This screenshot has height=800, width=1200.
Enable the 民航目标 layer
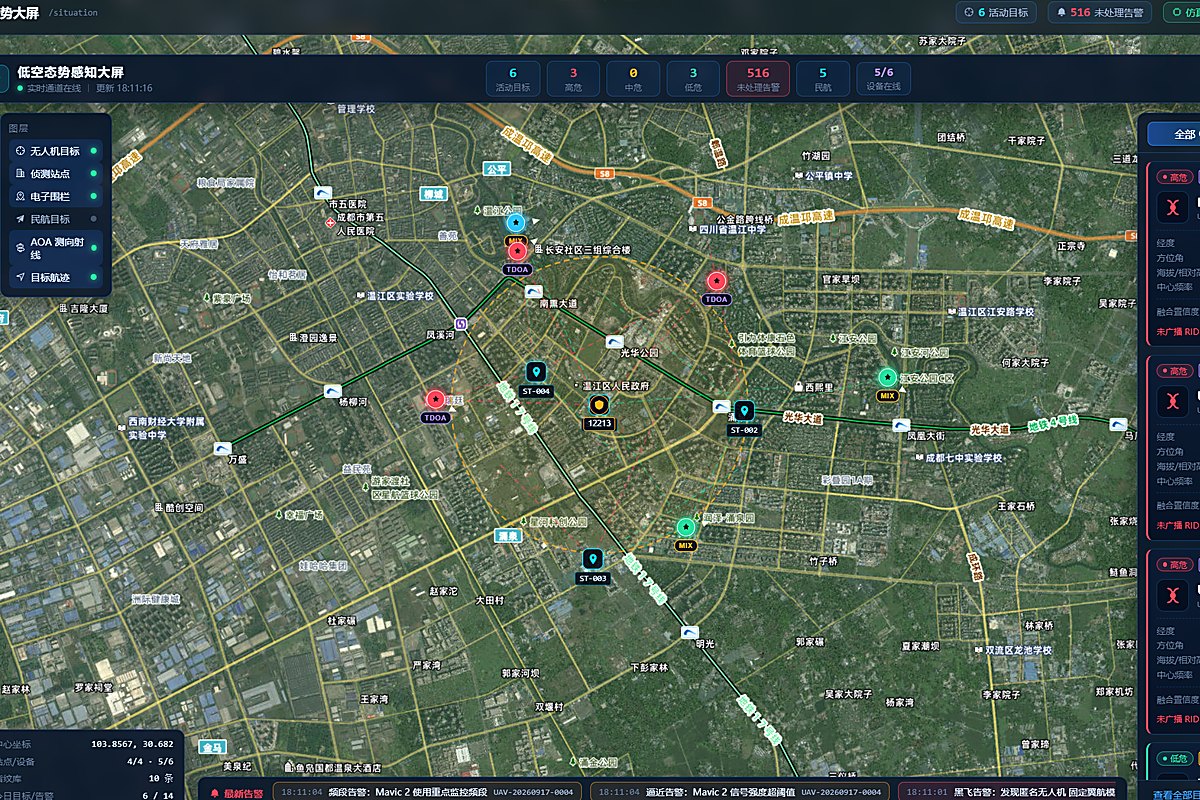(x=56, y=219)
